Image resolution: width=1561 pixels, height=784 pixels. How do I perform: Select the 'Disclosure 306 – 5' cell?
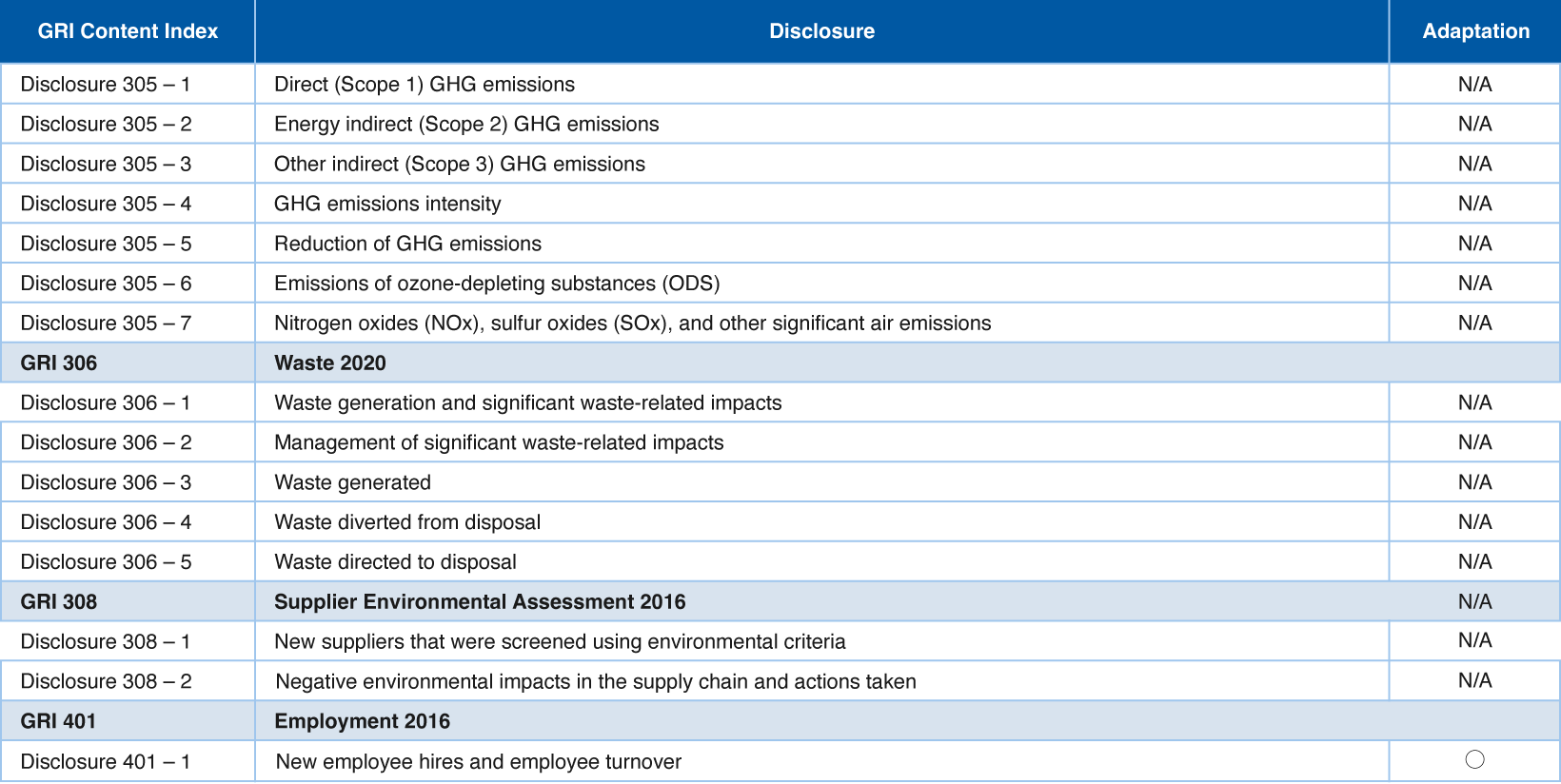coord(128,562)
